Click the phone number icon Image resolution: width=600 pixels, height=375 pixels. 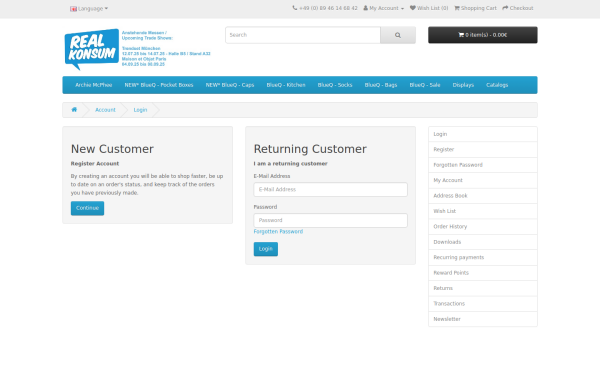tap(295, 8)
